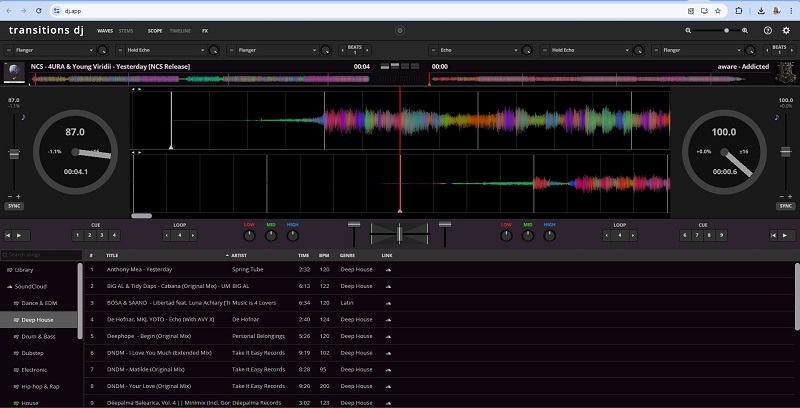Toggle the FX panel tab

(x=205, y=31)
